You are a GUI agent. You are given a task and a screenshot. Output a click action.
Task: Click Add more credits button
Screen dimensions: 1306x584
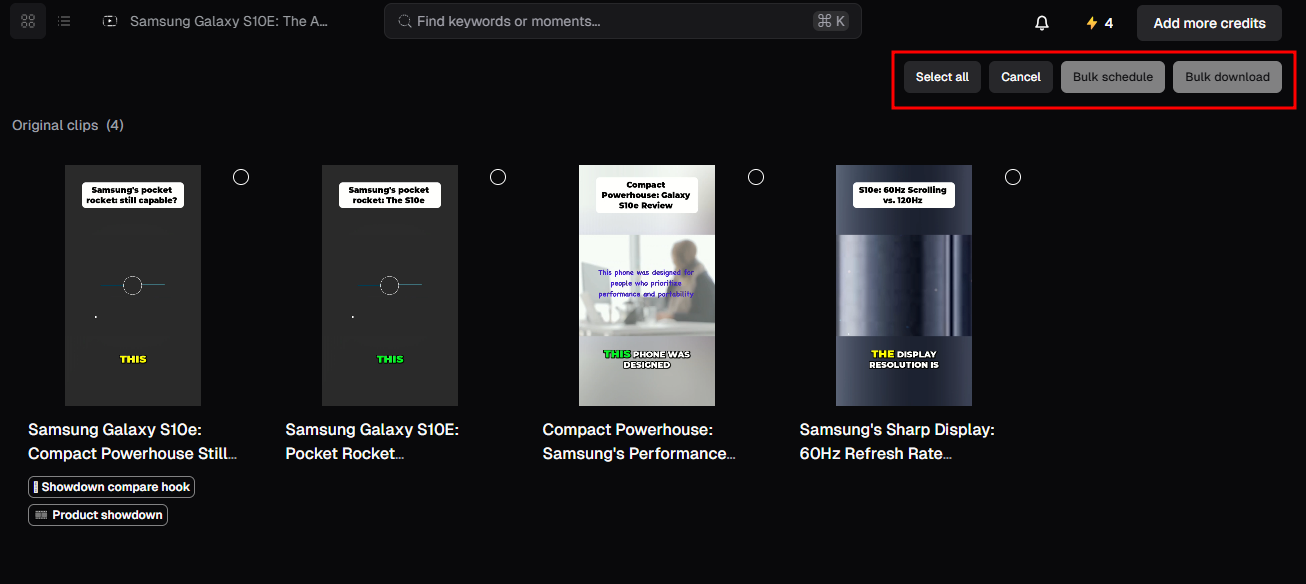coord(1209,23)
